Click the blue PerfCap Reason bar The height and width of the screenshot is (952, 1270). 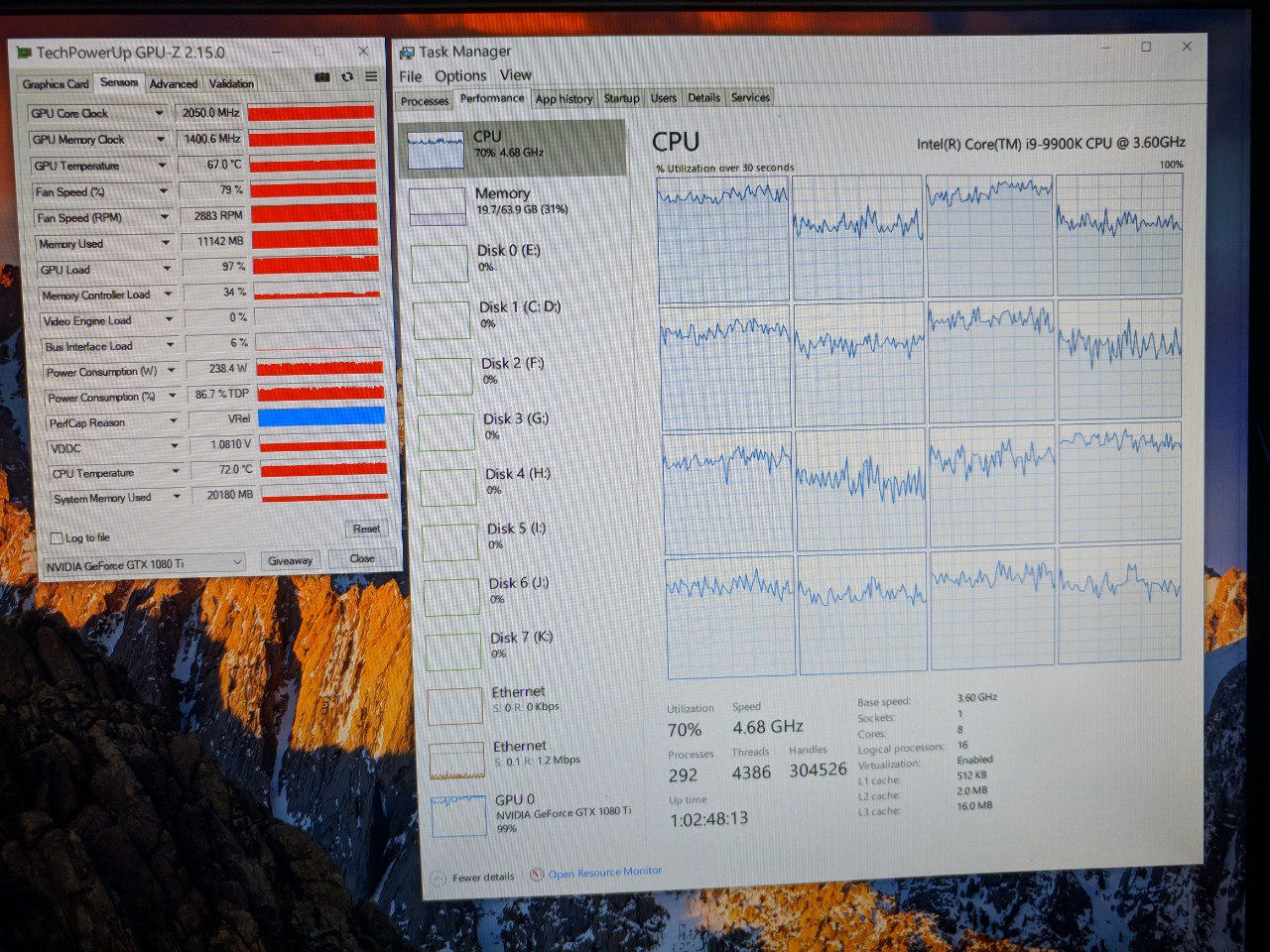(x=321, y=416)
